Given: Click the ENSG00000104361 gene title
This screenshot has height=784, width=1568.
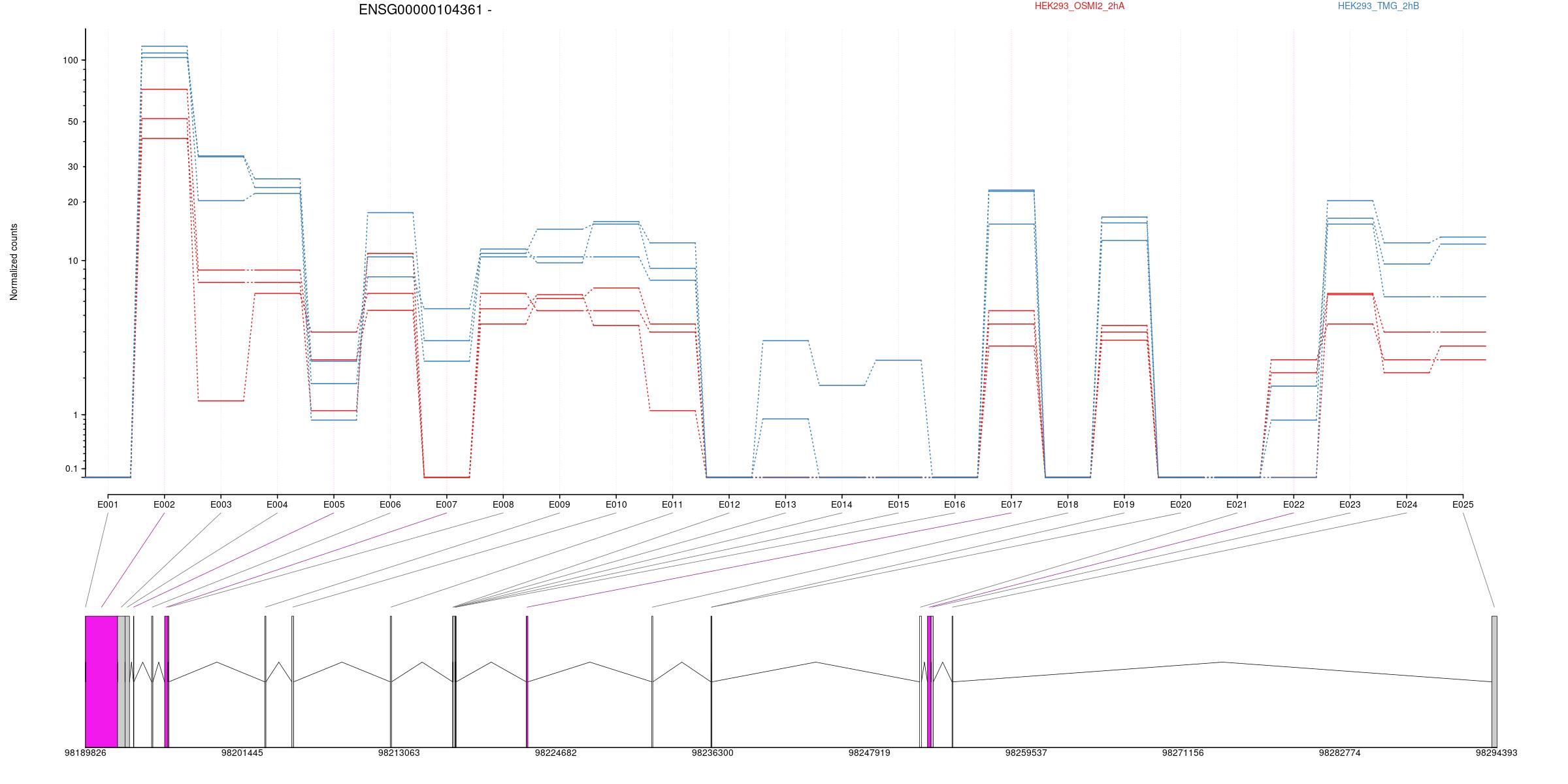Looking at the screenshot, I should coord(425,10).
